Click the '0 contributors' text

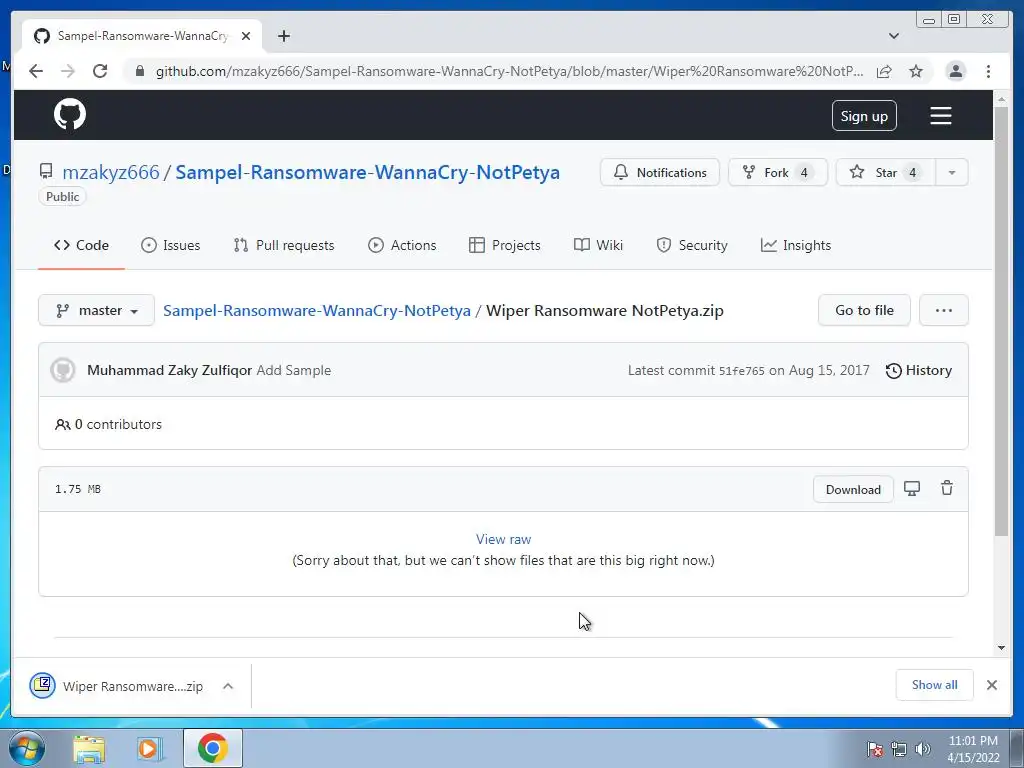(118, 424)
